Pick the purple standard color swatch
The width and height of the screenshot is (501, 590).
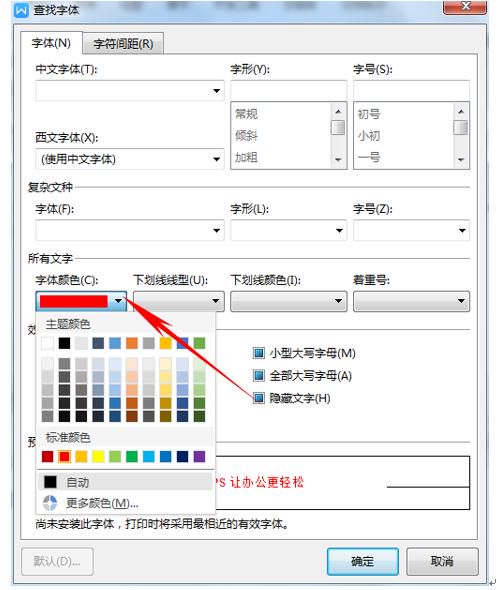pos(199,456)
